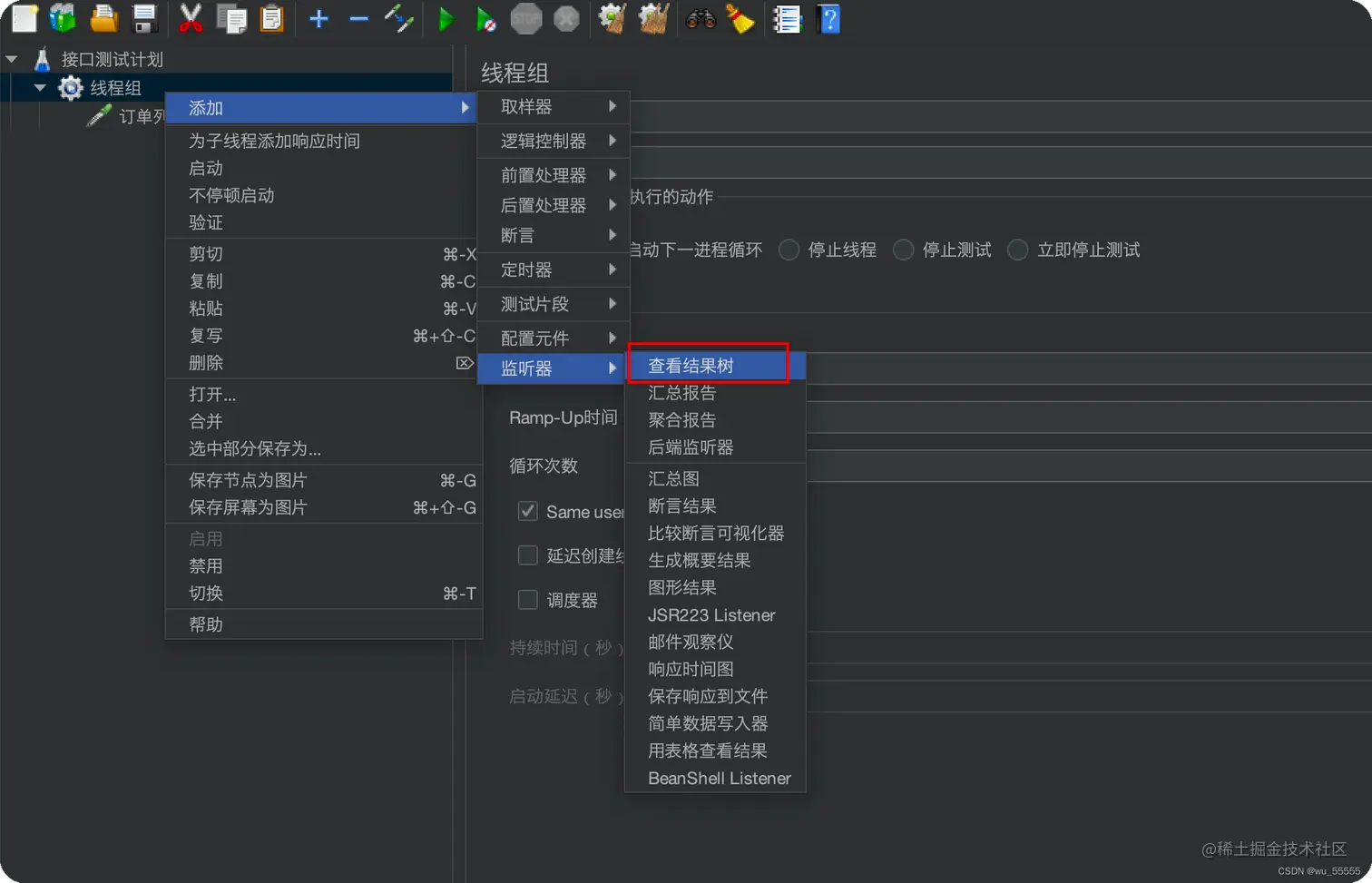Click the broom Clear icon on the toolbar

741,18
